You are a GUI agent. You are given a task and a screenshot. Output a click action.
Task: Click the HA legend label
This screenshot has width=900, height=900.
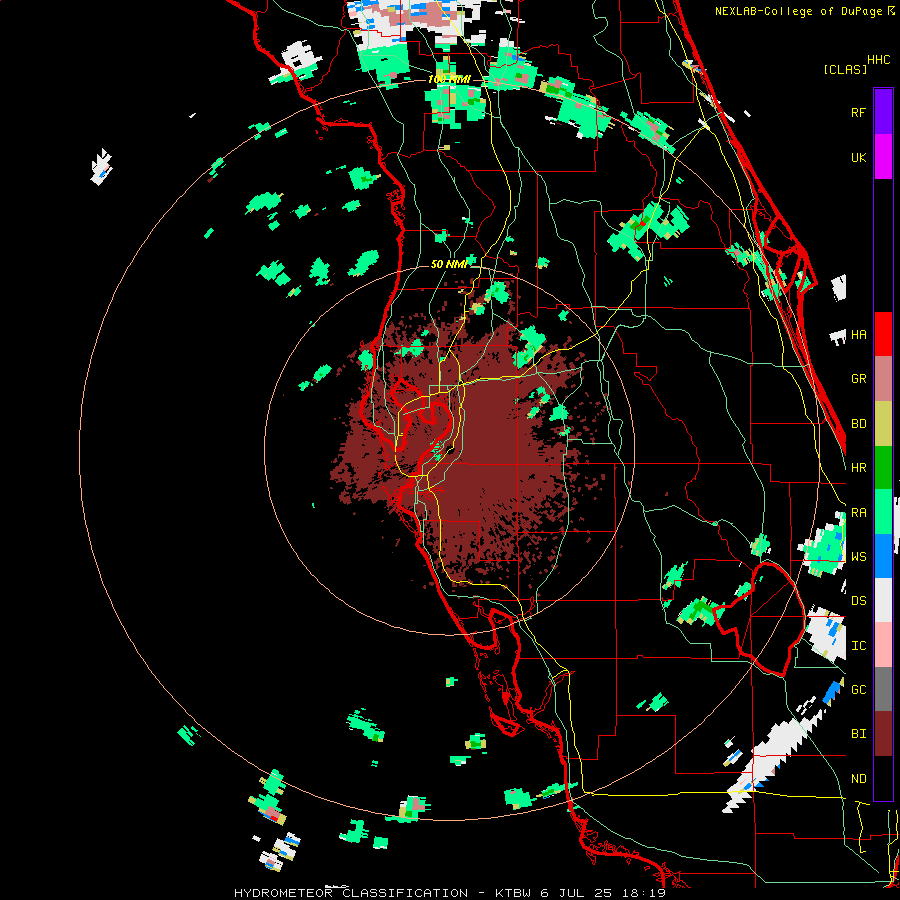858,335
